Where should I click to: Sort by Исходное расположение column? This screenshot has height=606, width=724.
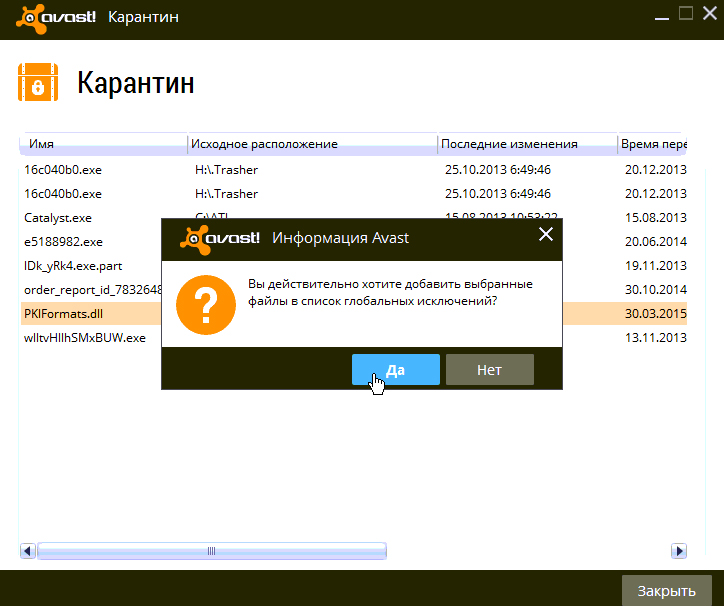(310, 144)
